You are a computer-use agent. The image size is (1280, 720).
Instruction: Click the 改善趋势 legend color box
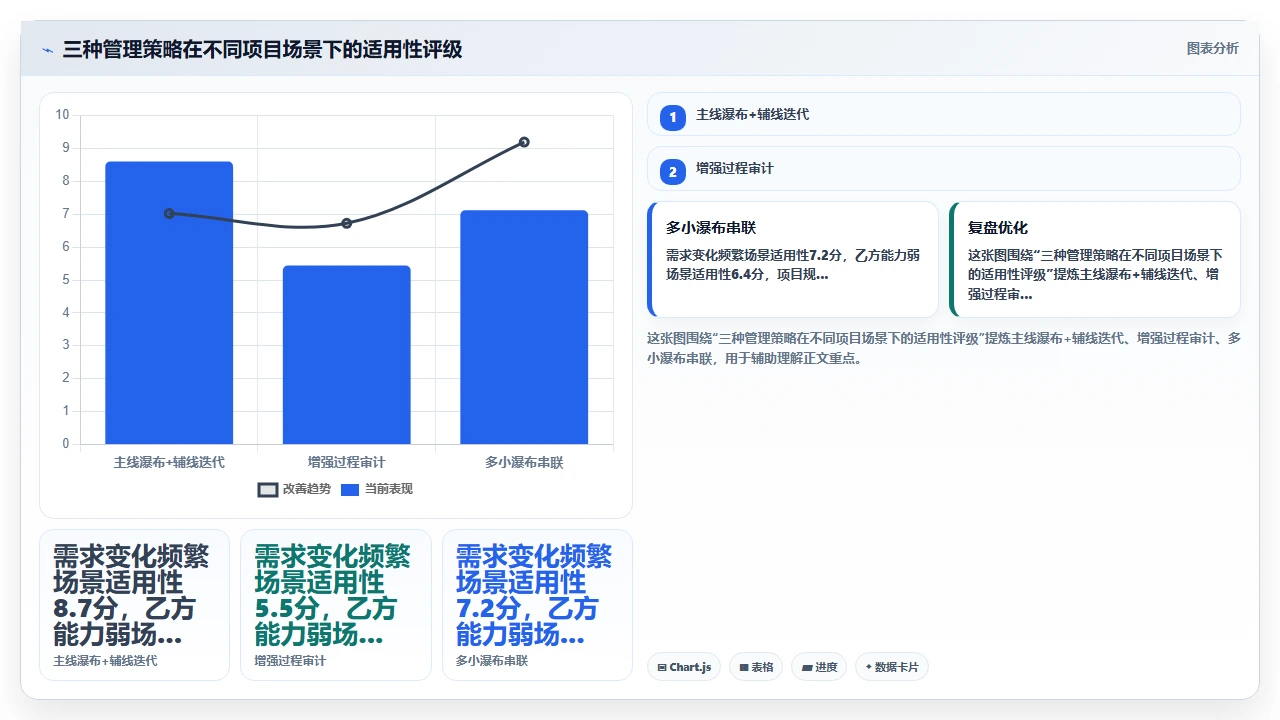coord(268,490)
